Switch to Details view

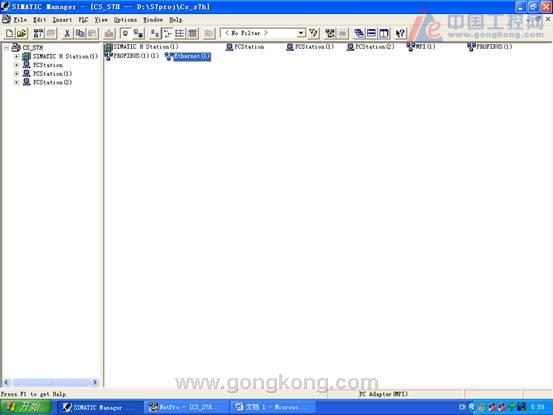pyautogui.click(x=192, y=33)
